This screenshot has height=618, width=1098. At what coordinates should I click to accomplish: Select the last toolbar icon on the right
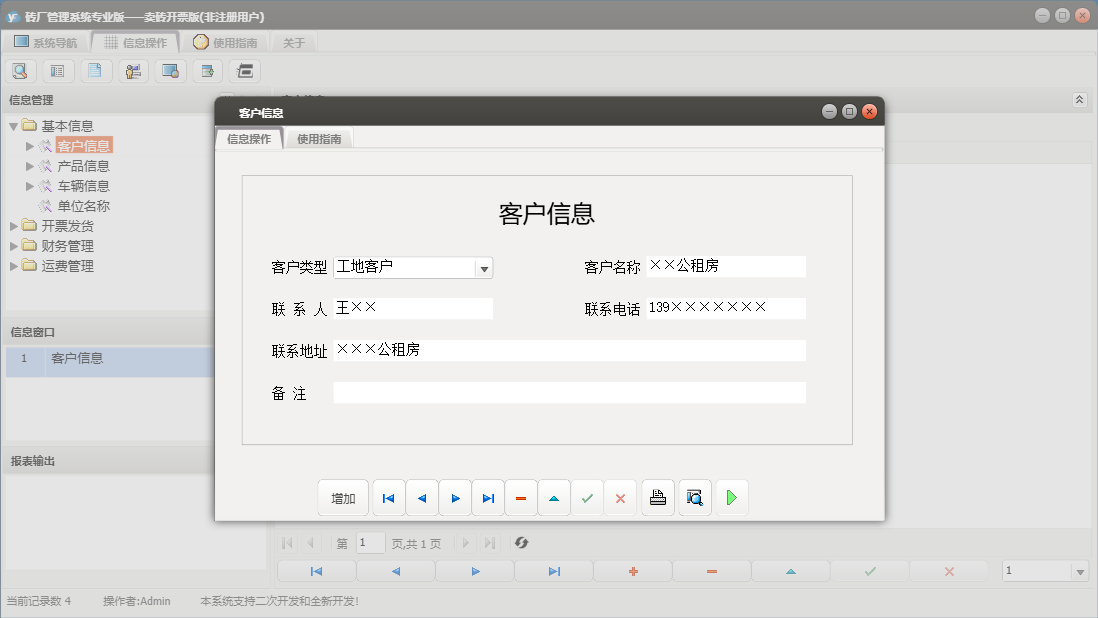pos(243,71)
